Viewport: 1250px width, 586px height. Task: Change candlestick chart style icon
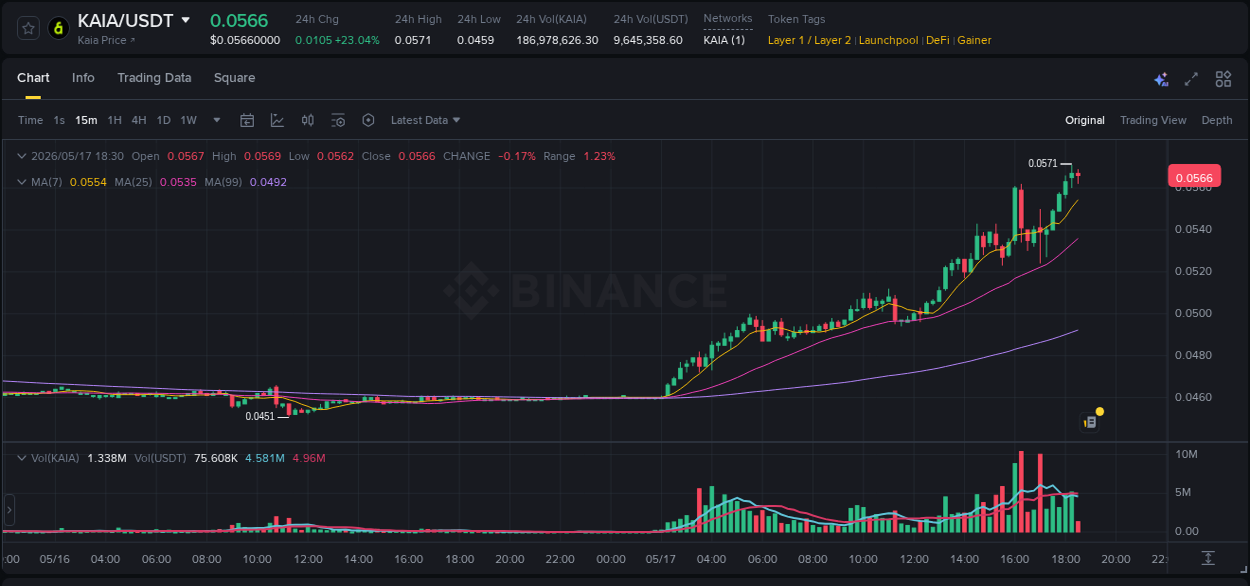[308, 120]
